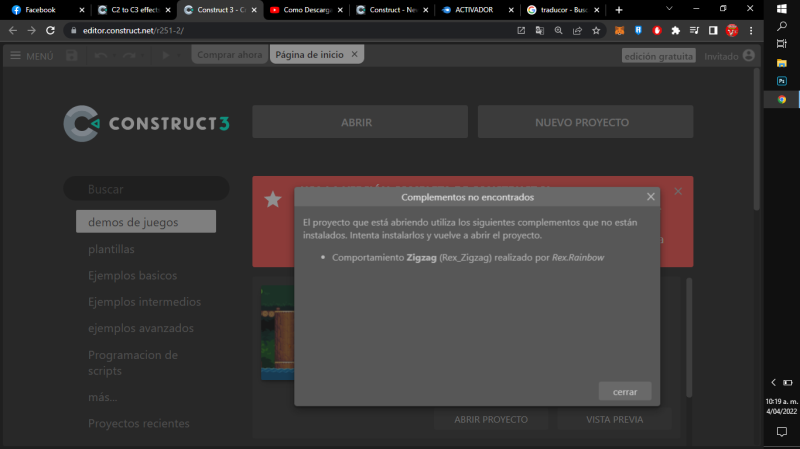
Task: Open the media control playlist icon
Action: pyautogui.click(x=694, y=31)
